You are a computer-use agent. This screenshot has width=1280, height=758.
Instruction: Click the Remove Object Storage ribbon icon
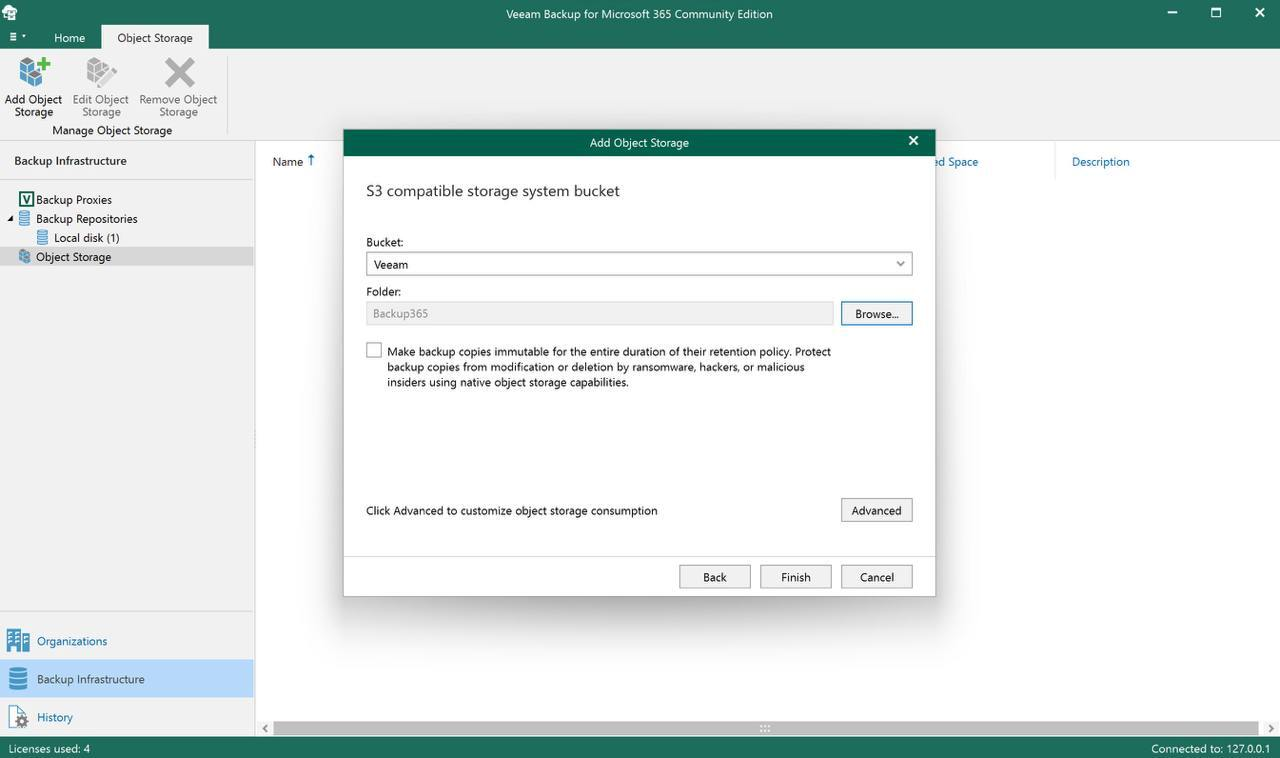pyautogui.click(x=178, y=74)
